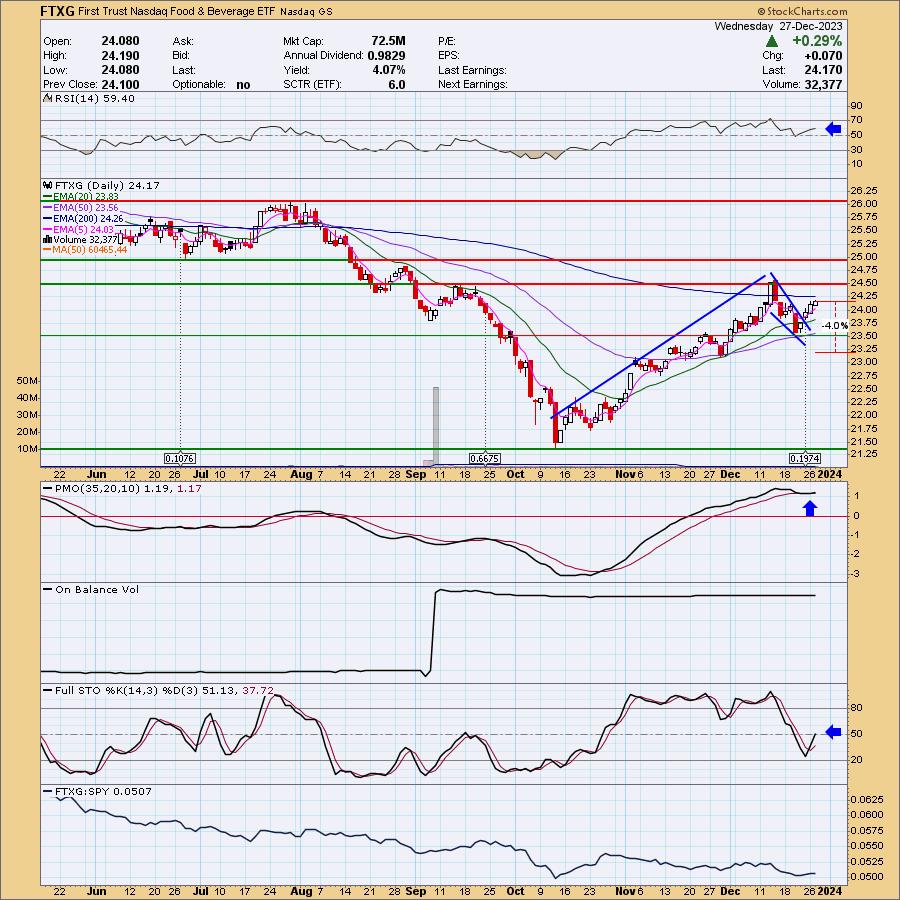Click the EMA(20) 23.83 legend entry
Screen dimensions: 900x900
(85, 196)
